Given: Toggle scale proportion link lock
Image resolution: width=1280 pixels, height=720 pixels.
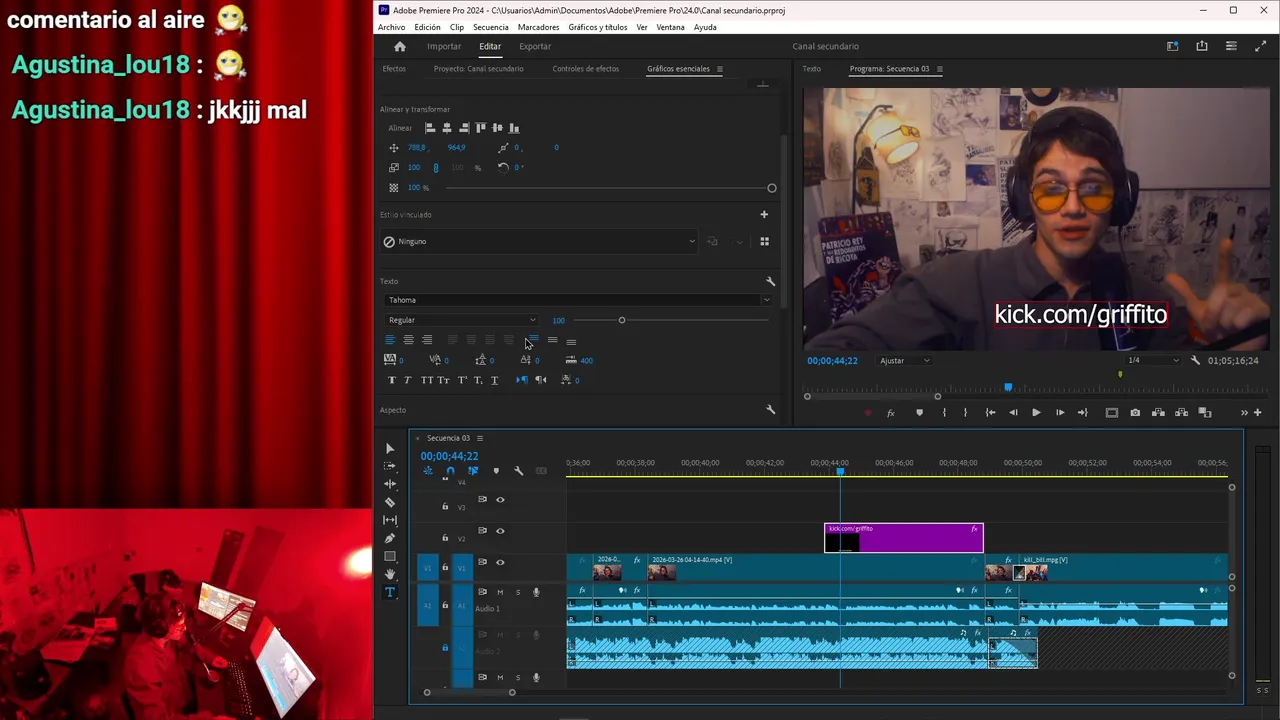Looking at the screenshot, I should 435,168.
